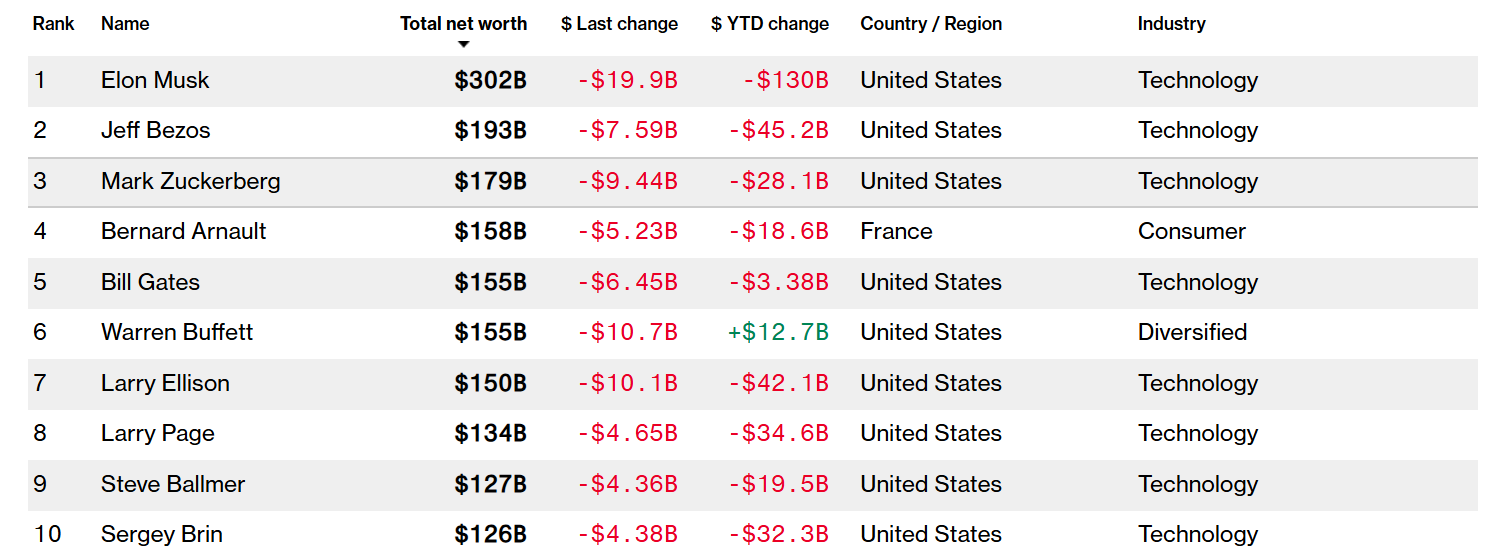
Task: Click the $ YTD change header
Action: pos(769,24)
